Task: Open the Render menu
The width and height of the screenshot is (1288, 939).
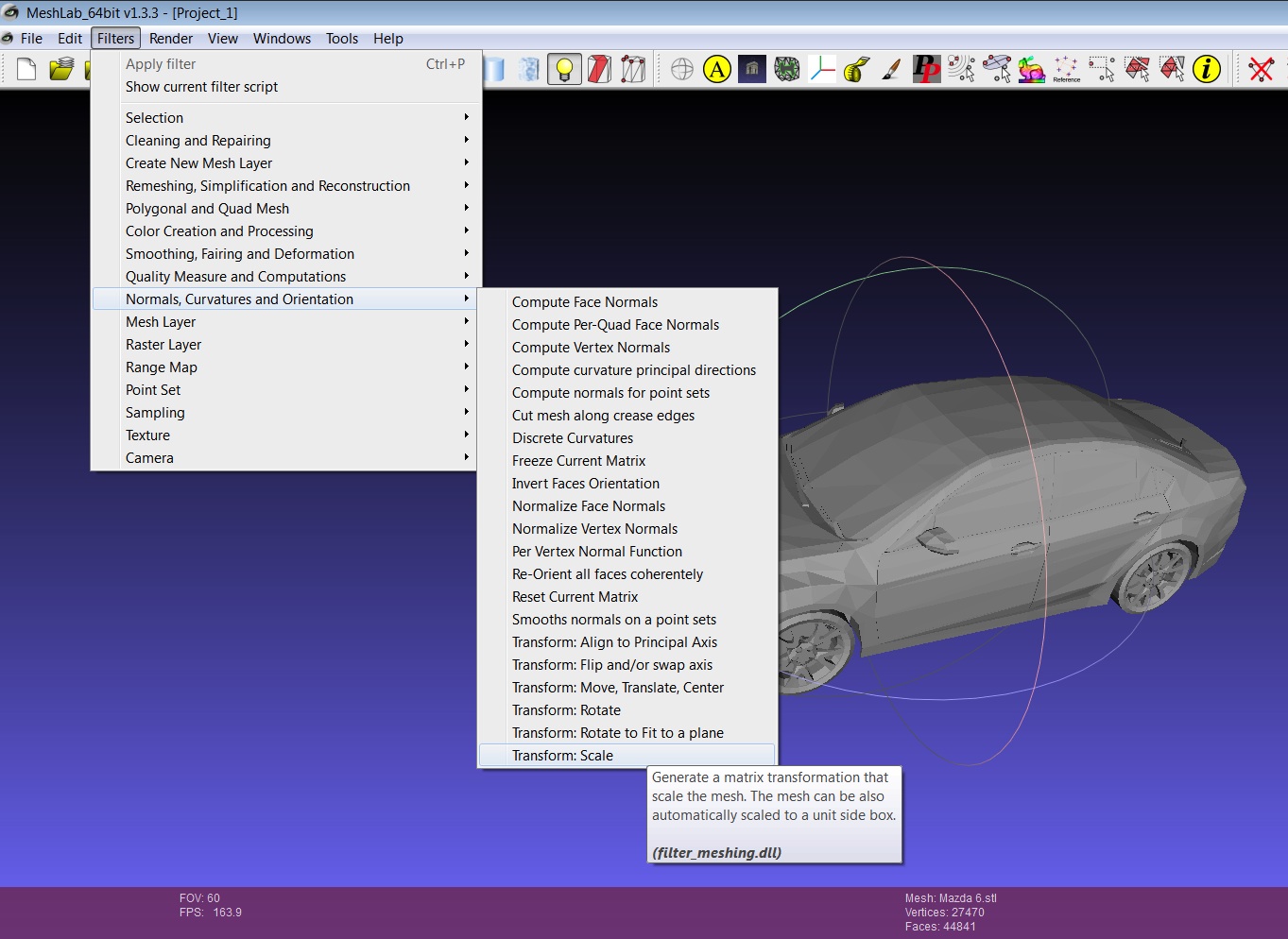Action: tap(171, 39)
